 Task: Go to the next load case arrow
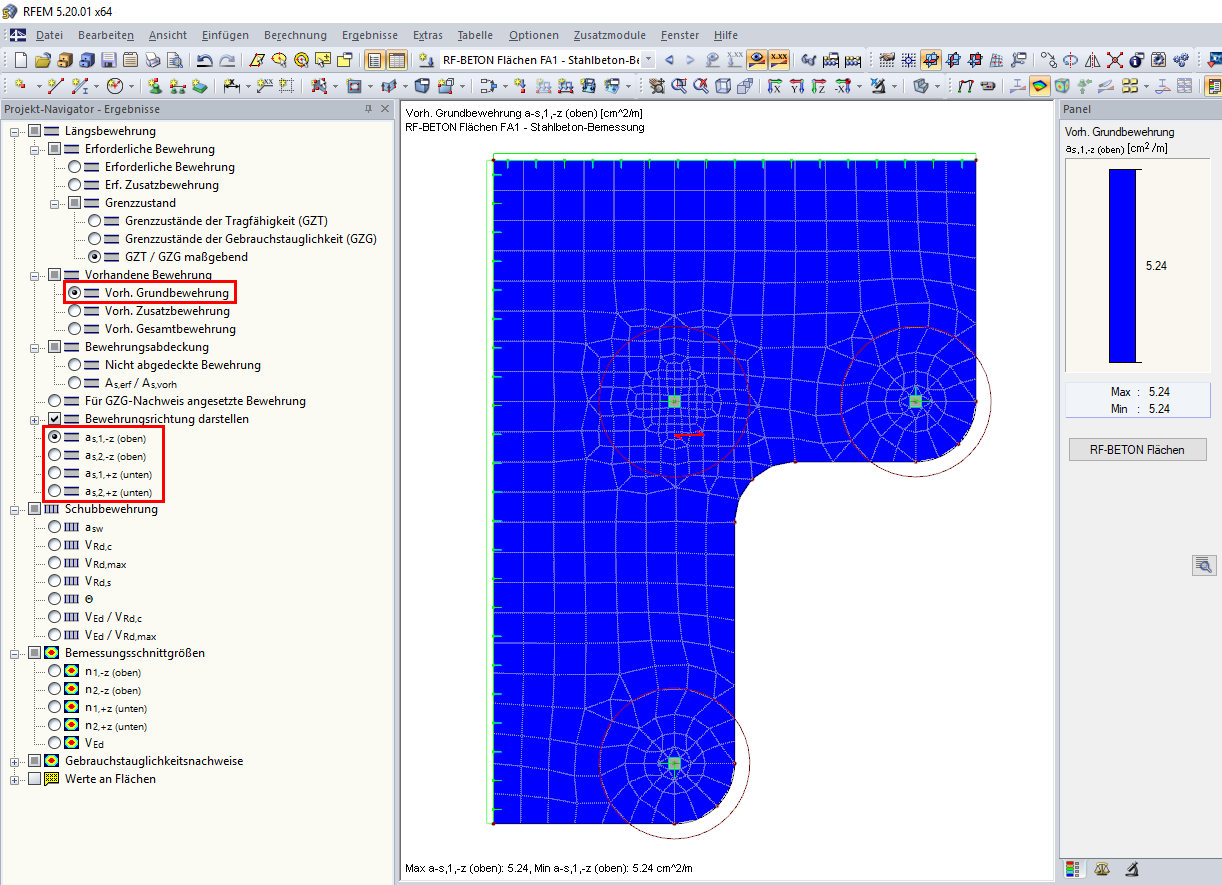click(690, 60)
